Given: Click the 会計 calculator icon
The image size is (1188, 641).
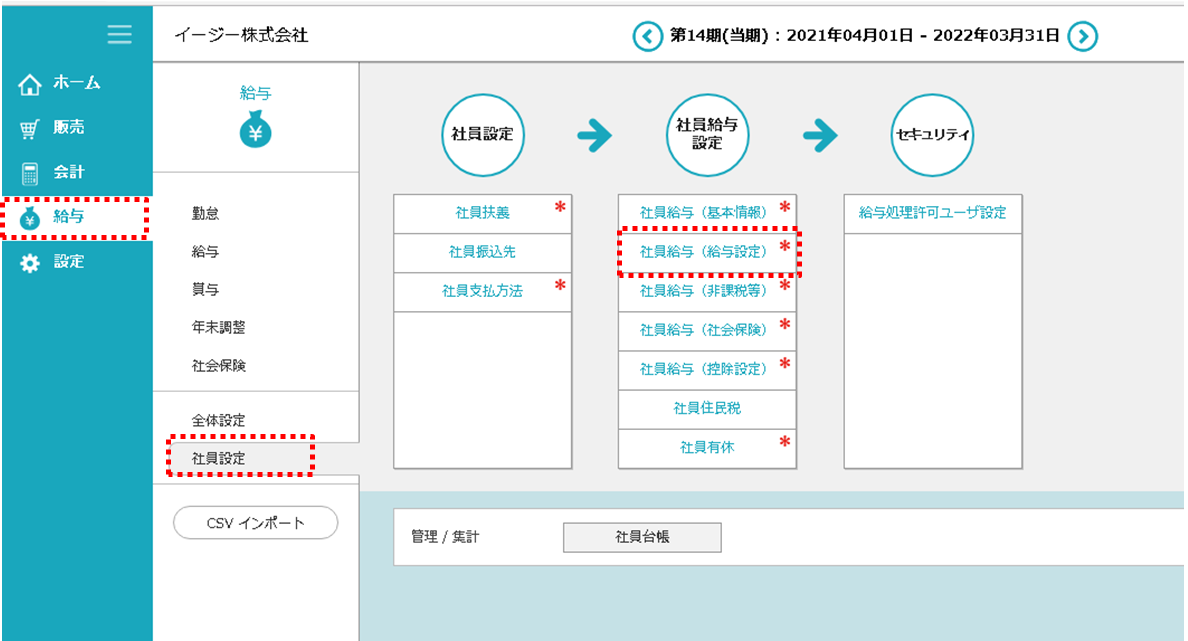Looking at the screenshot, I should click(30, 173).
